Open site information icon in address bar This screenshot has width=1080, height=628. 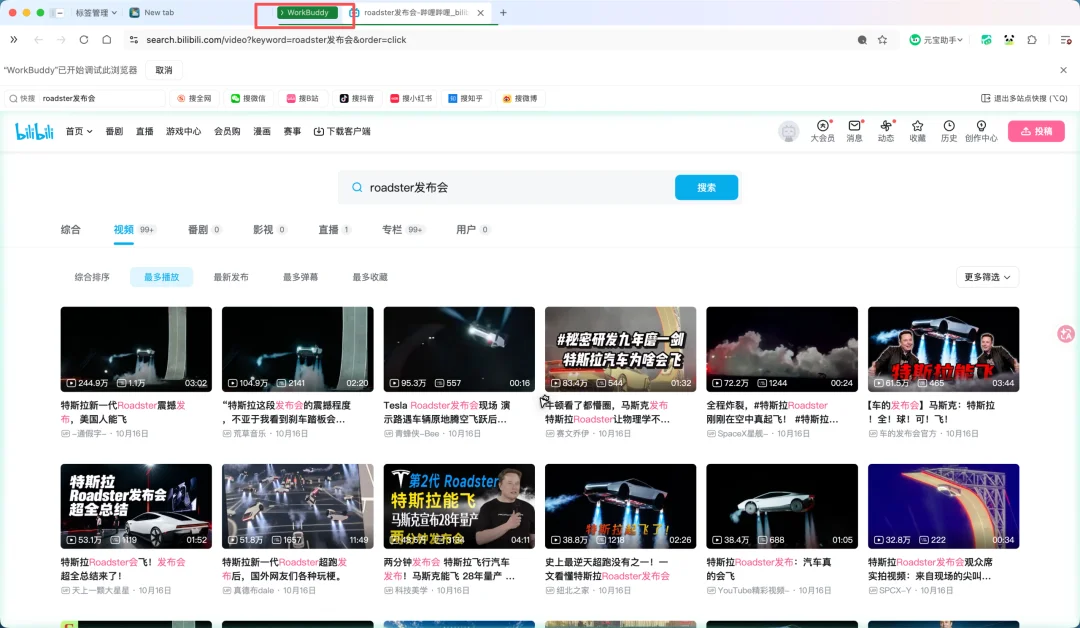[x=134, y=40]
